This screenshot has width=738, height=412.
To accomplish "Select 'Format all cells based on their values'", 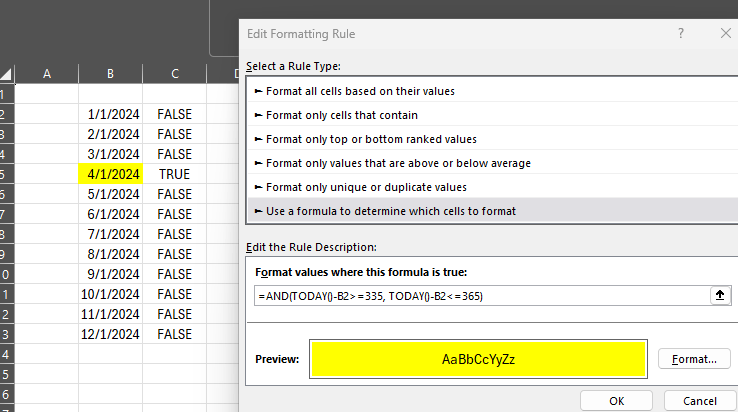I will point(492,91).
